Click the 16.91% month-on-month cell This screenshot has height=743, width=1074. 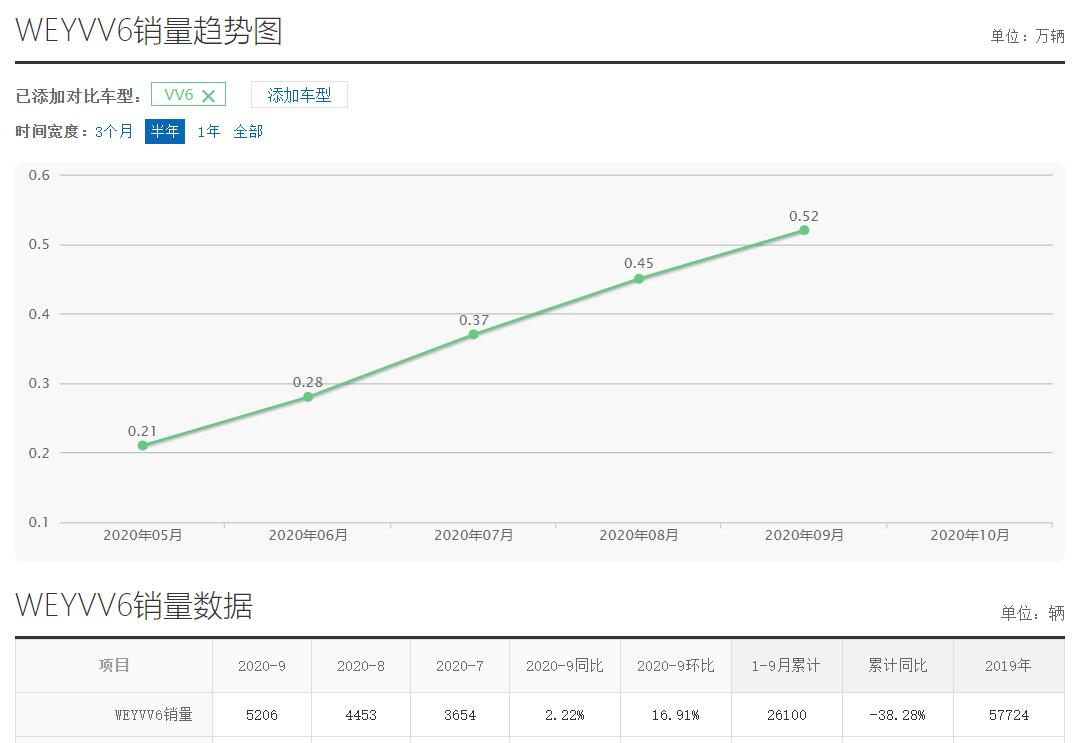[675, 715]
